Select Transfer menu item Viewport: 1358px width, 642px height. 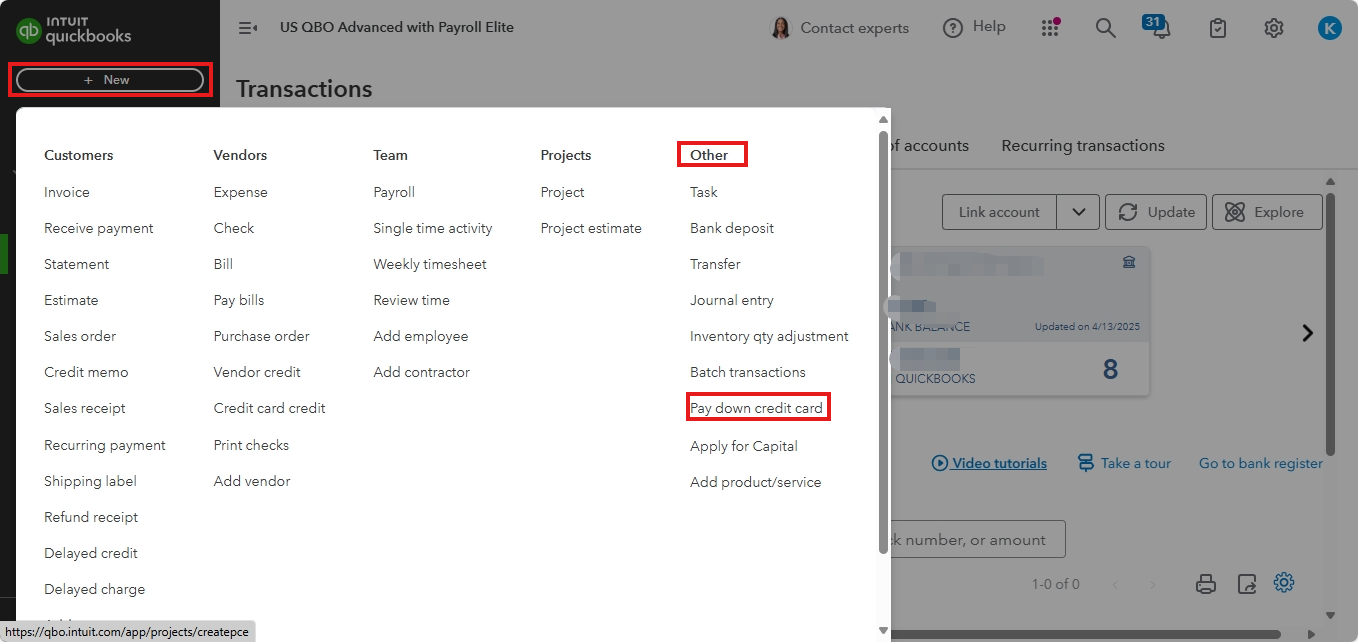click(x=715, y=264)
